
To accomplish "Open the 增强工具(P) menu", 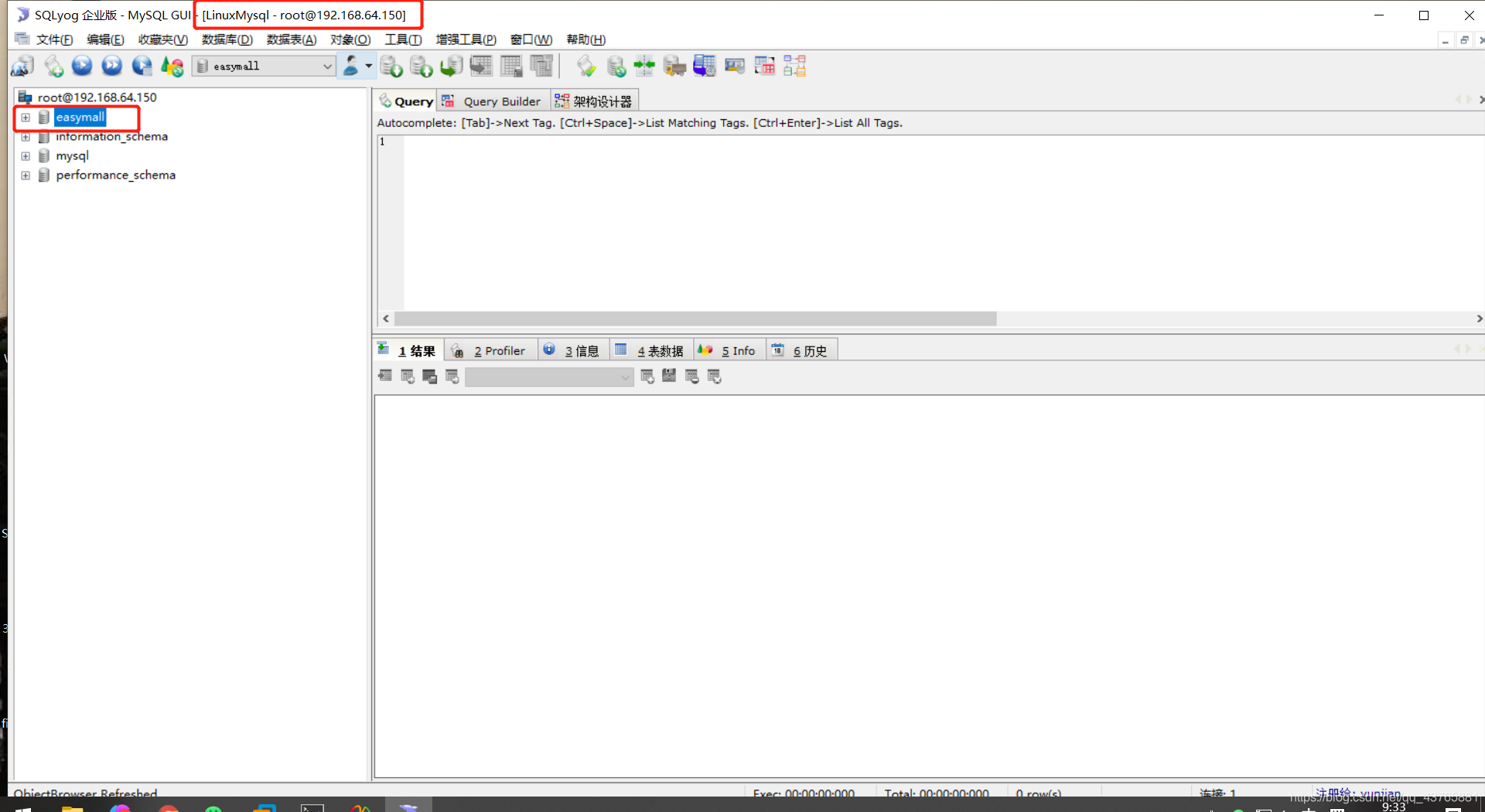I will pyautogui.click(x=466, y=39).
